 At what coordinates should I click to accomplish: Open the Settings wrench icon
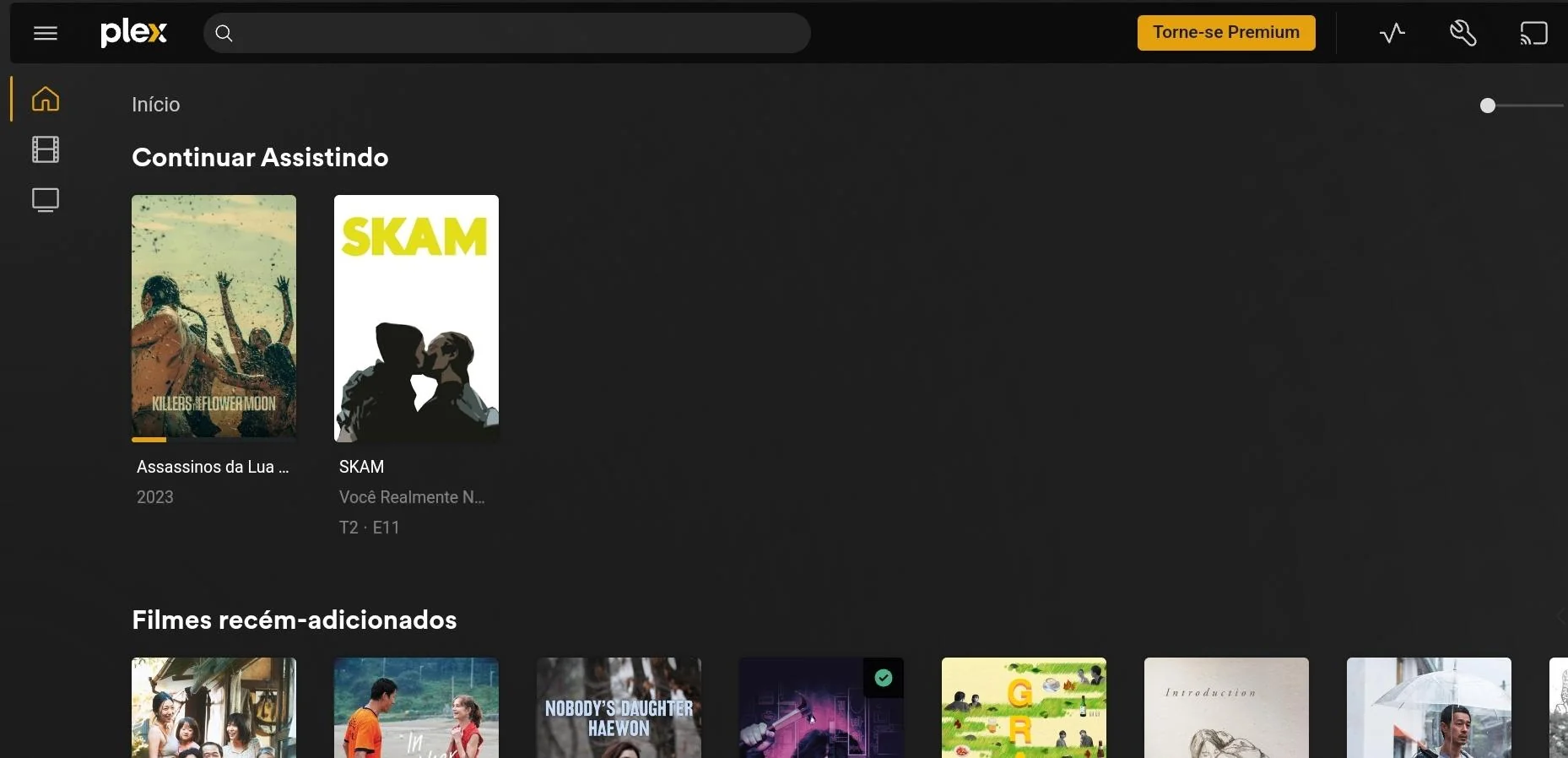(x=1463, y=33)
